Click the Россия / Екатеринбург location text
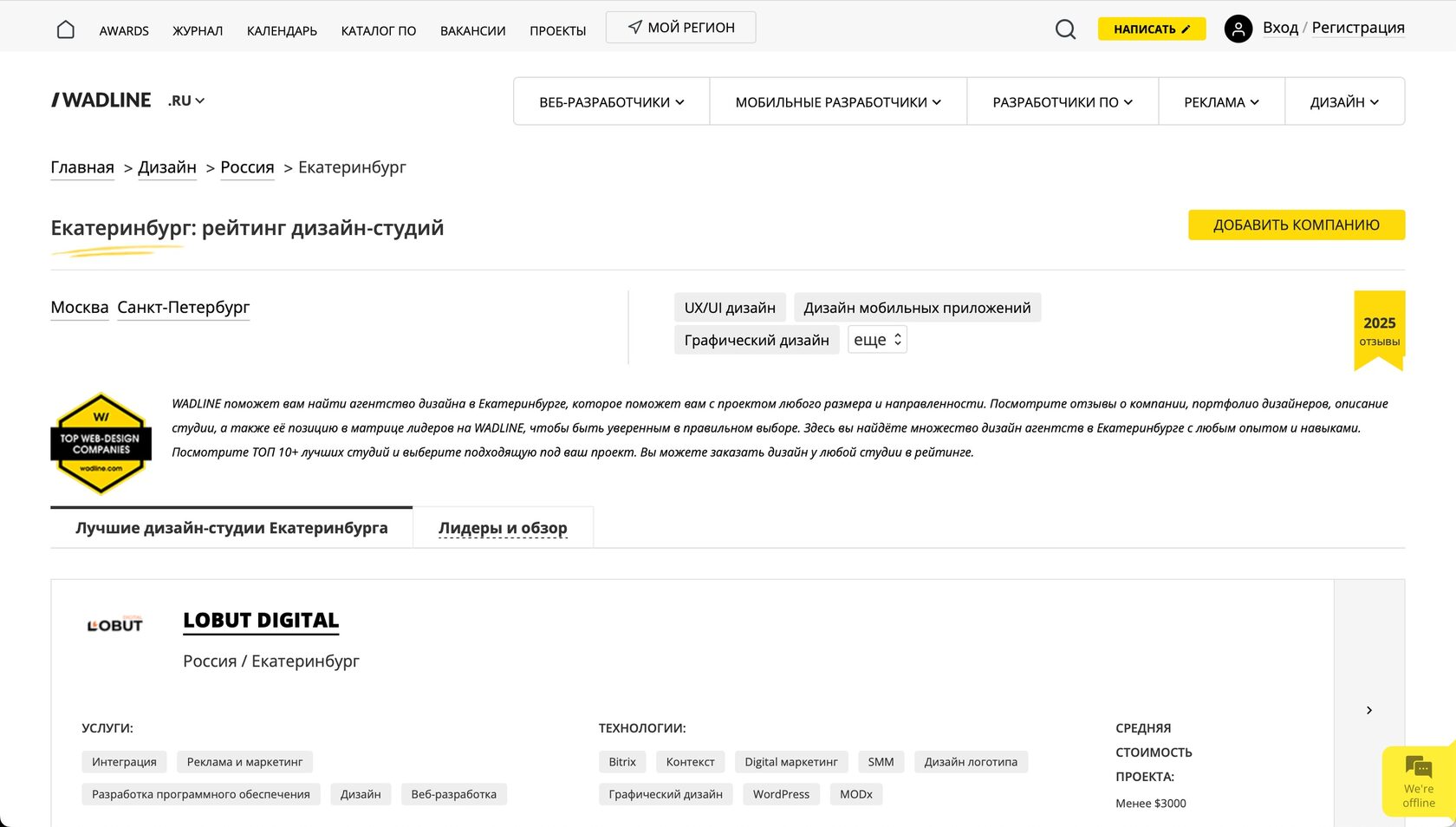 click(271, 661)
